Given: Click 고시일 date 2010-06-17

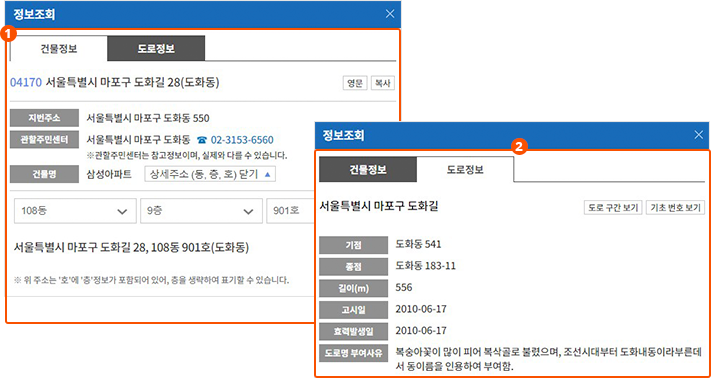Looking at the screenshot, I should coord(421,309).
